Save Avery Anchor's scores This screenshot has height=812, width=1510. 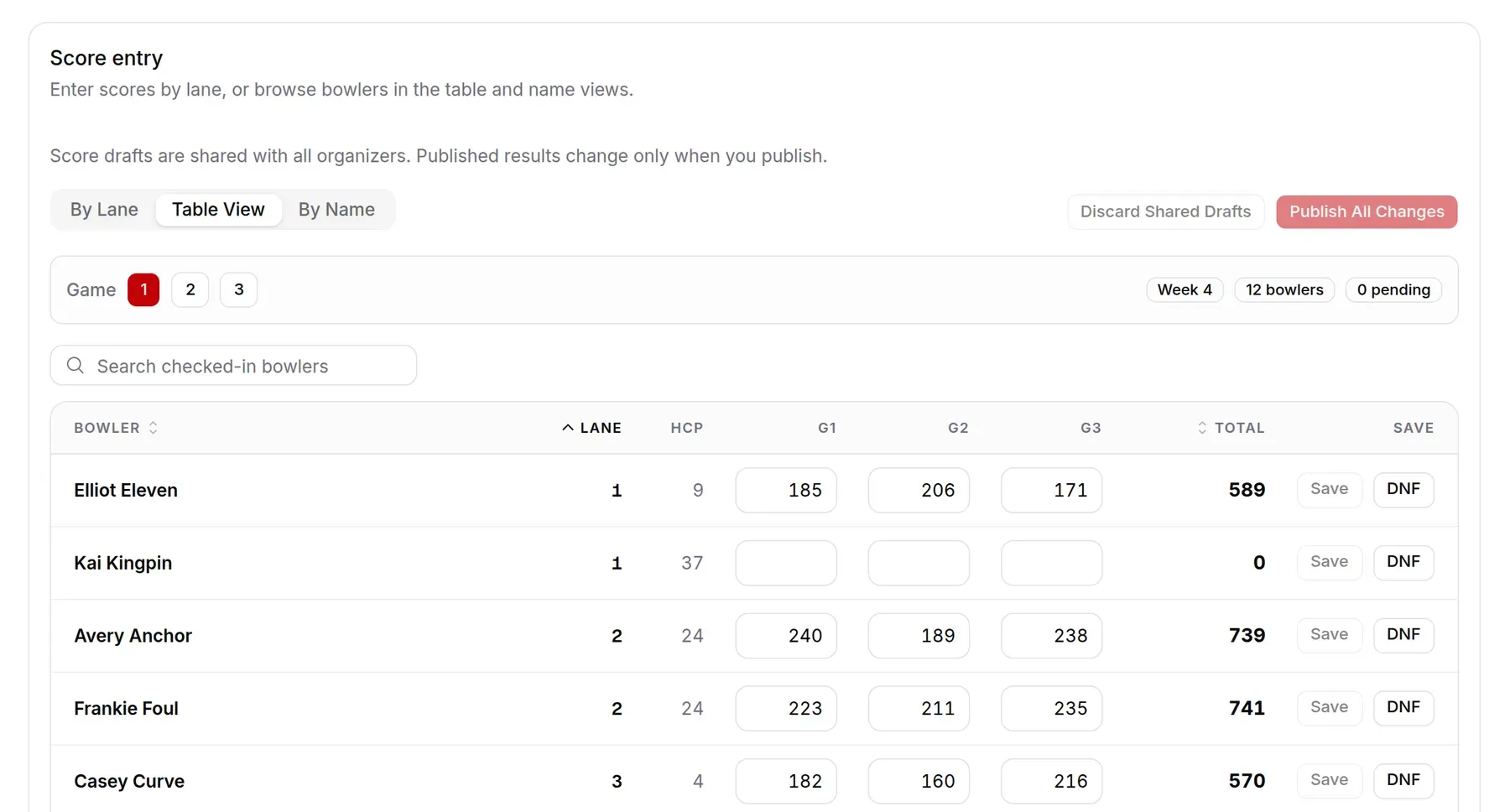click(1330, 635)
